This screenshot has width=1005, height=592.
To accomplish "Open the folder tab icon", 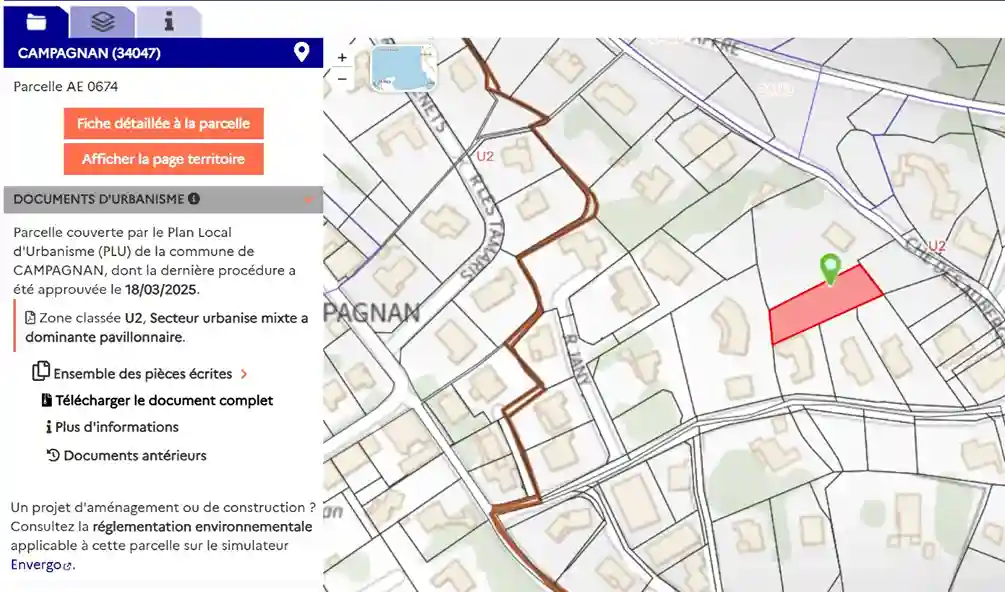I will click(36, 22).
